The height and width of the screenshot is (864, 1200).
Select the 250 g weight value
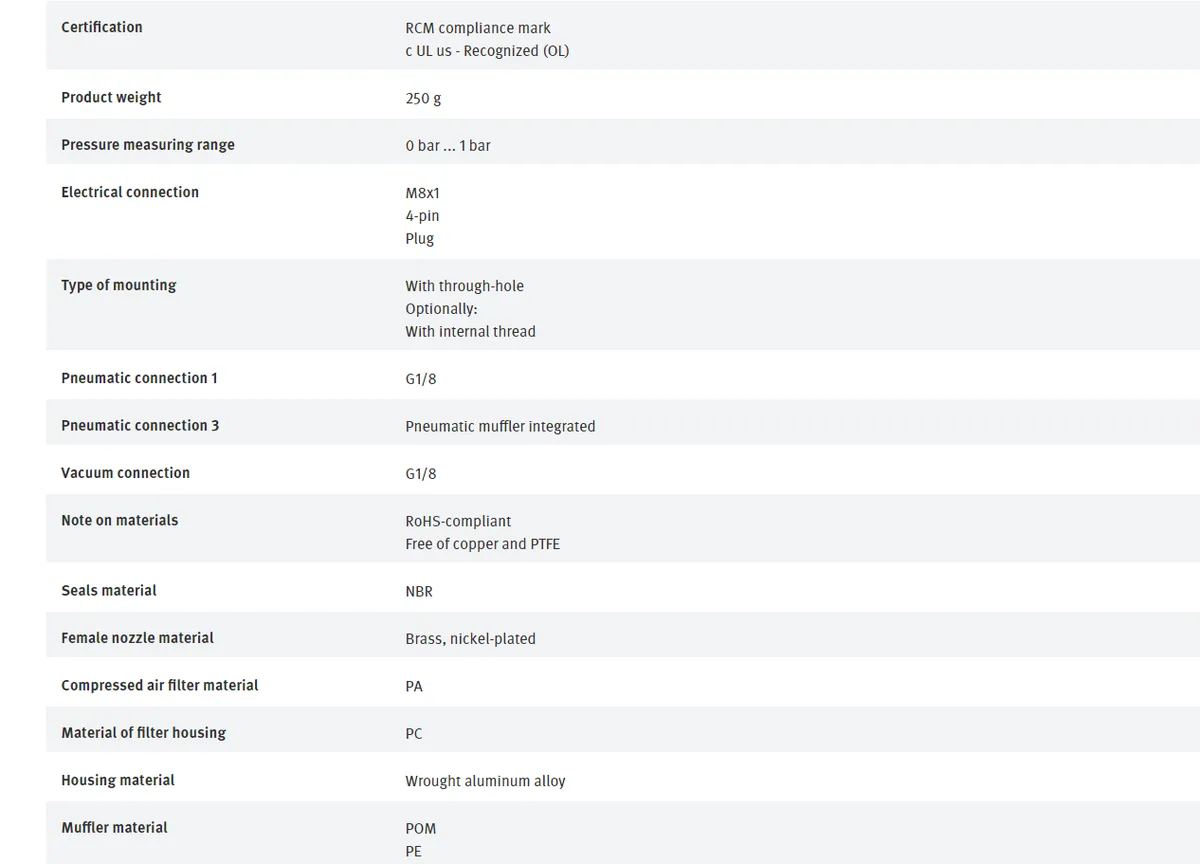[x=423, y=98]
